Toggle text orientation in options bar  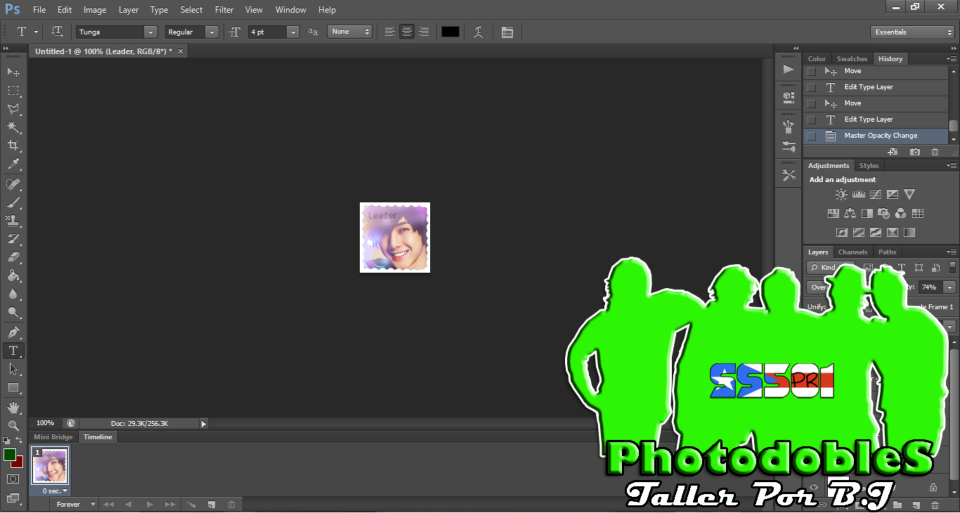pos(57,32)
